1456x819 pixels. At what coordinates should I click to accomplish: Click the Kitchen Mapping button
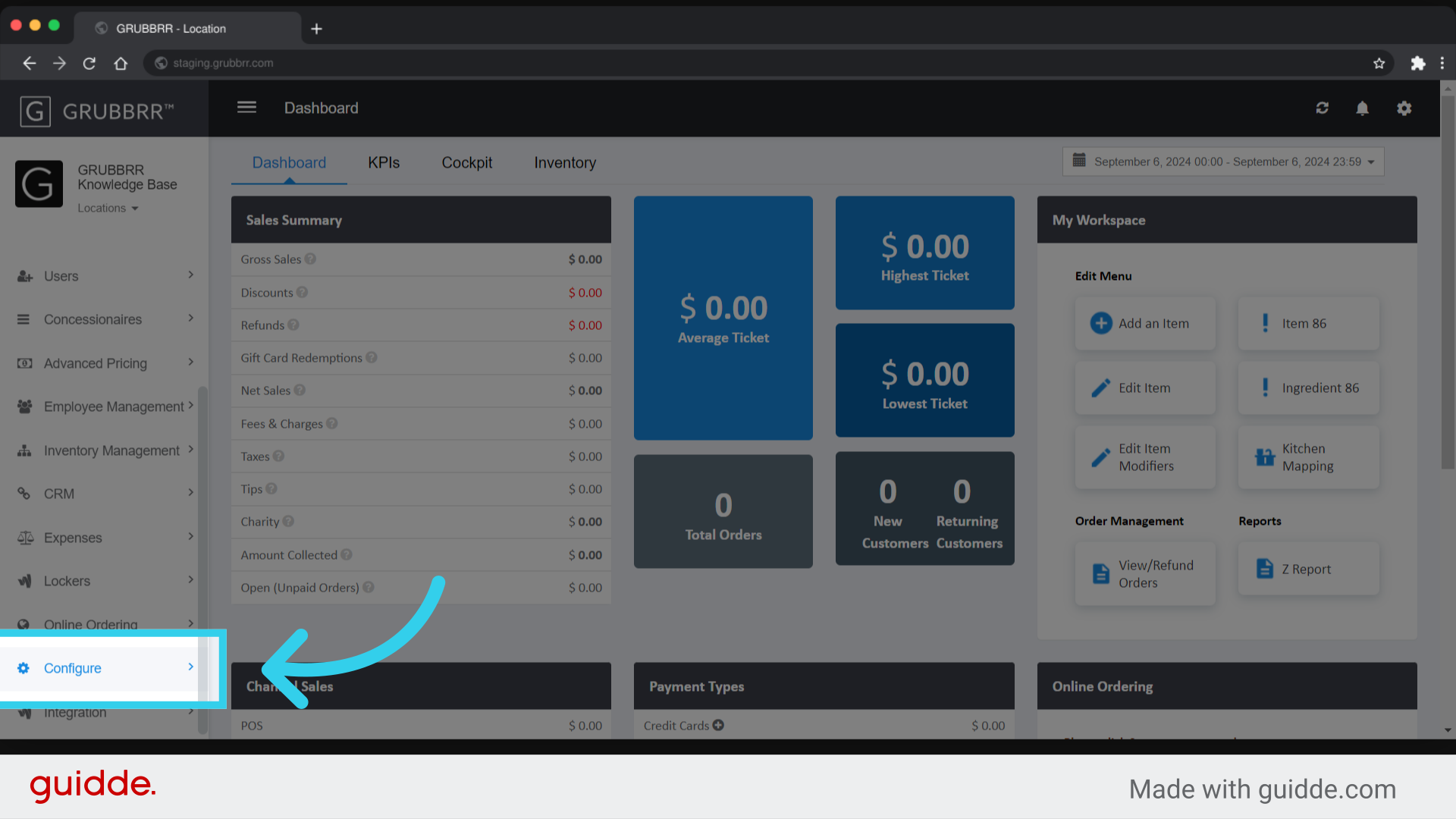coord(1309,457)
